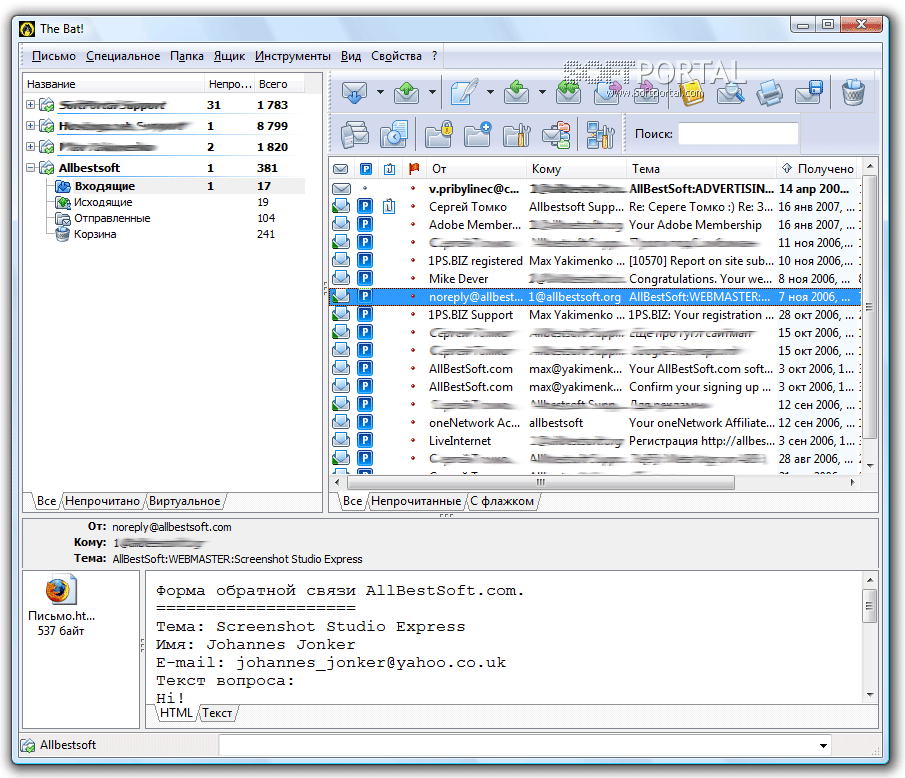This screenshot has width=905, height=778.
Task: Collapse the Allbestsoft account tree
Action: (31, 168)
